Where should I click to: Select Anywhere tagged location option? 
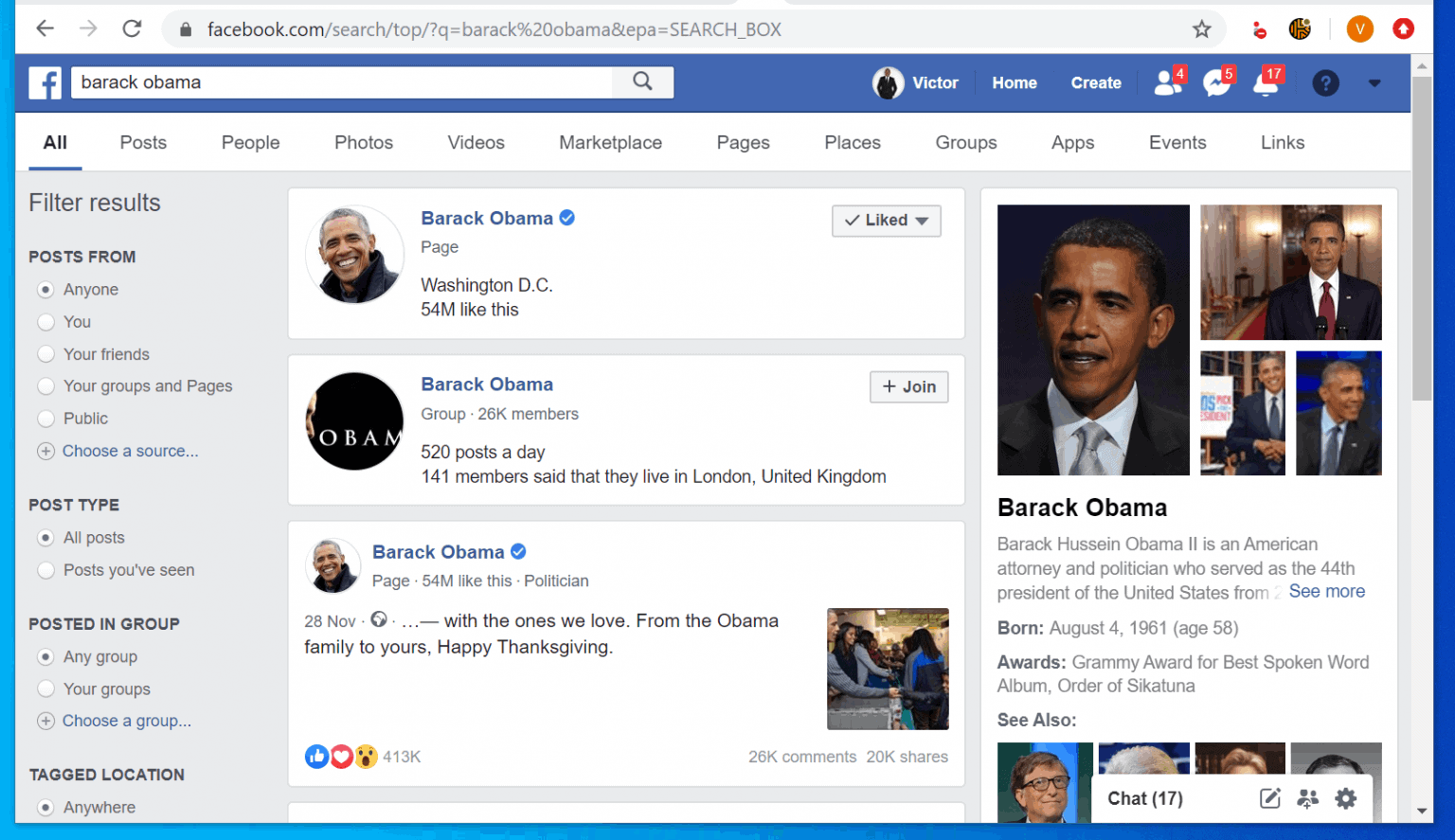[x=45, y=808]
